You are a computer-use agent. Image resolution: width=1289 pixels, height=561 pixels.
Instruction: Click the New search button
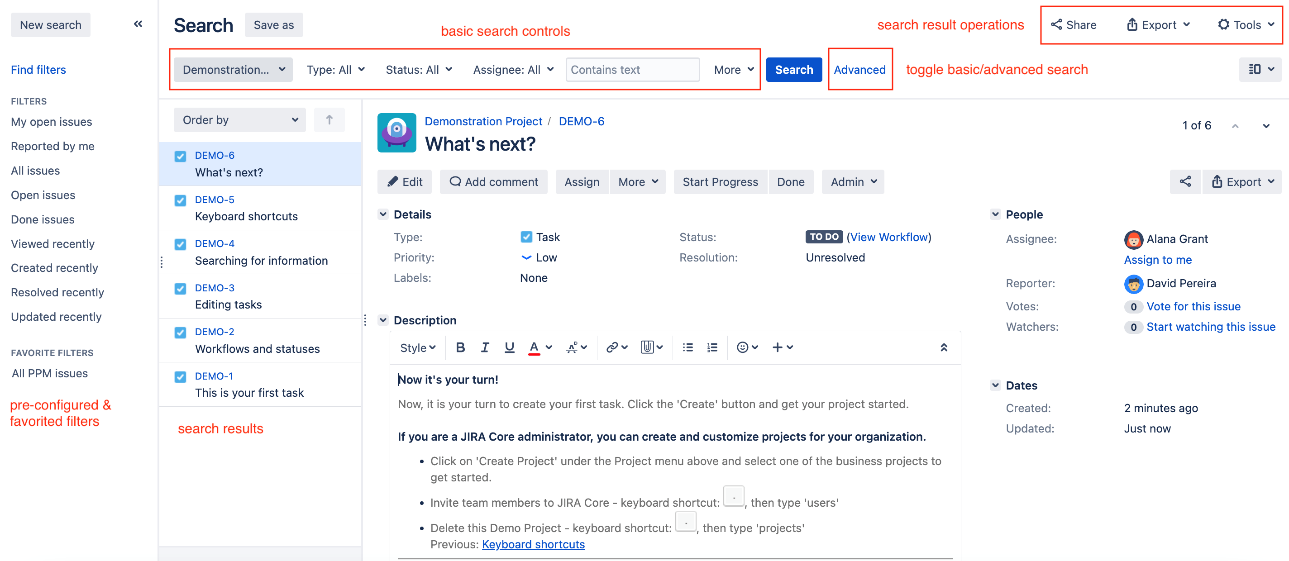[x=51, y=25]
